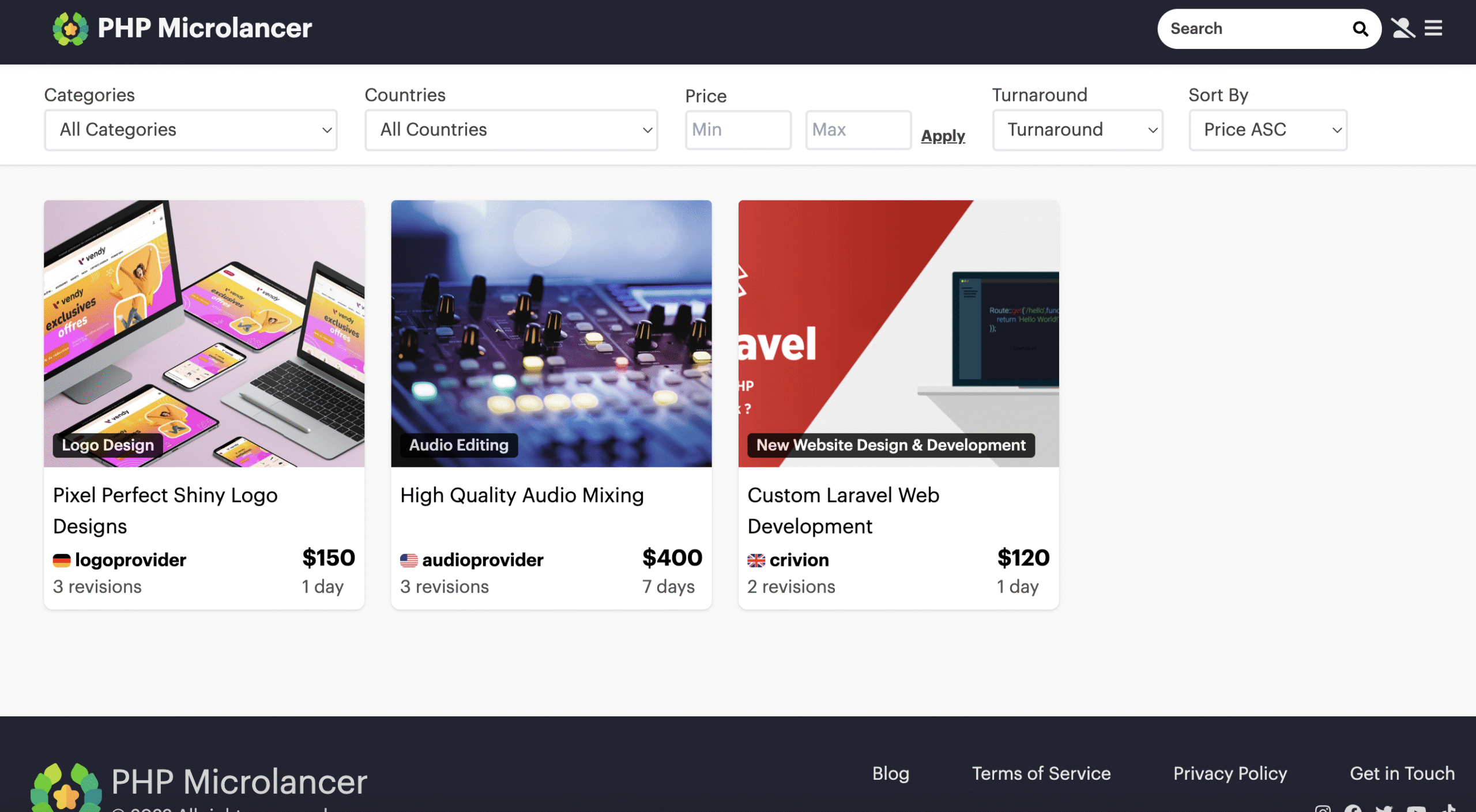Open the Blog footer link

pyautogui.click(x=890, y=773)
